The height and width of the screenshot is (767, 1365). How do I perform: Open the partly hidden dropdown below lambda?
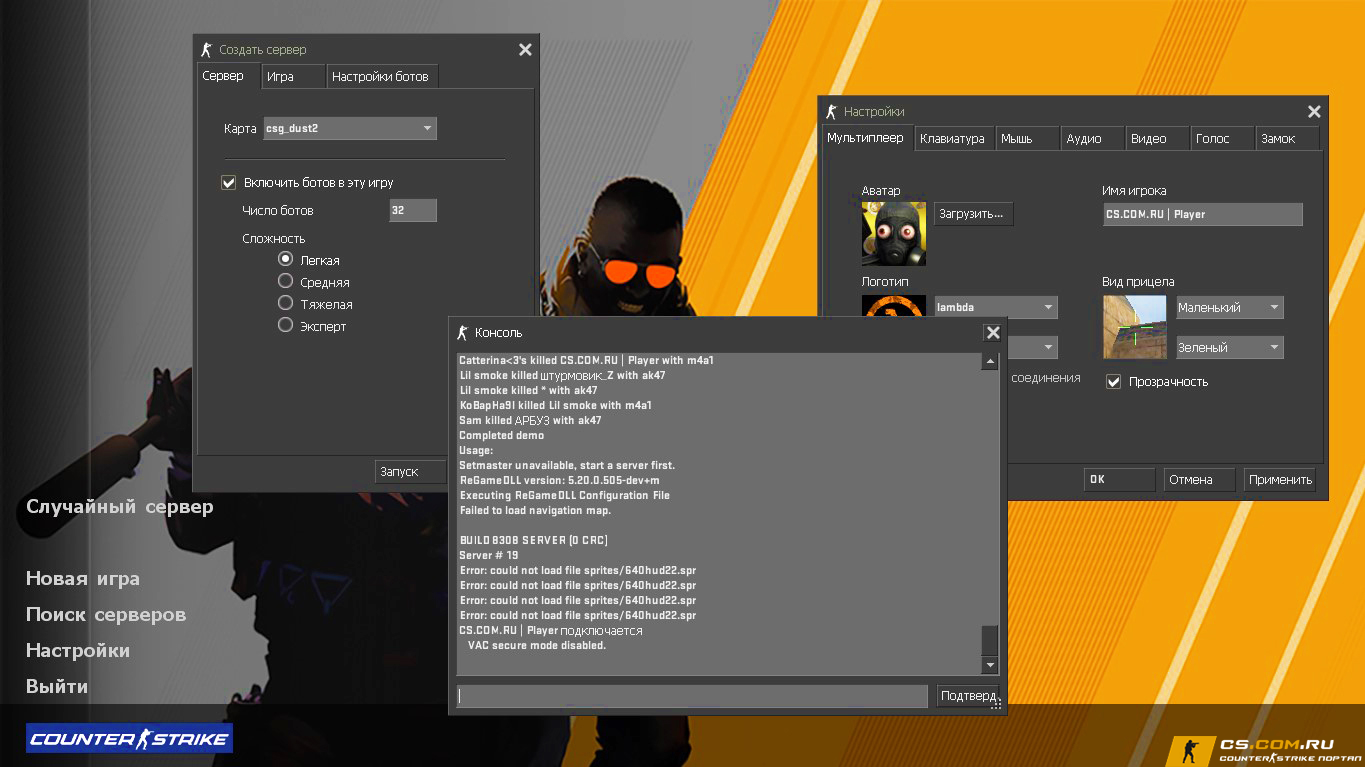pyautogui.click(x=1032, y=347)
